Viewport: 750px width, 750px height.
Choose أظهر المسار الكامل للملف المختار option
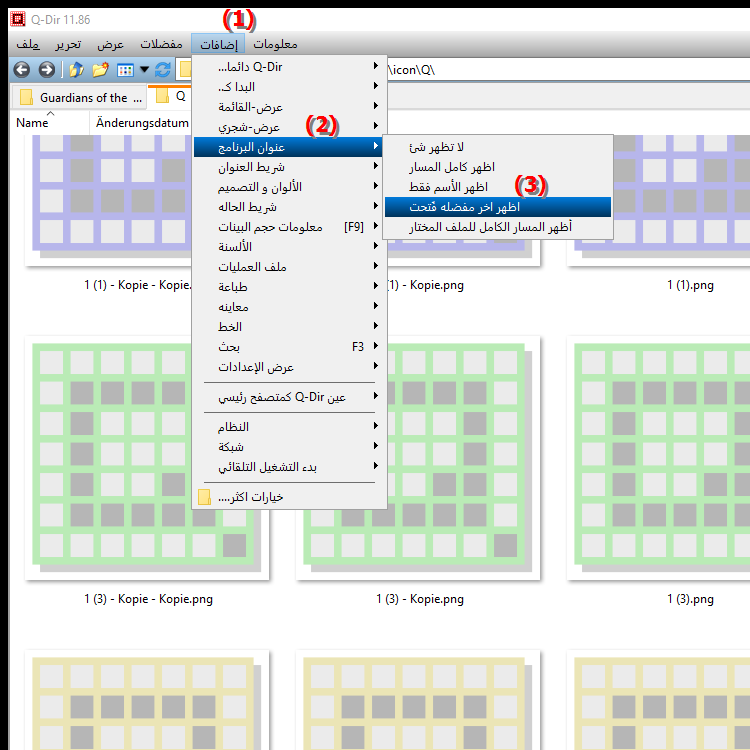click(498, 227)
